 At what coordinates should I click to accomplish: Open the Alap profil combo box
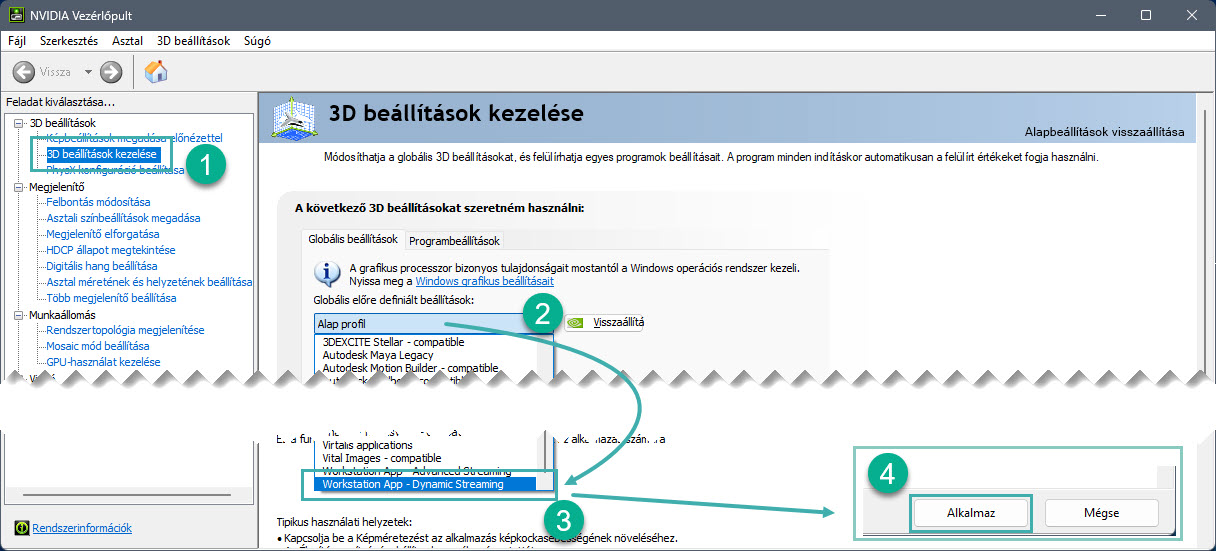(x=425, y=324)
